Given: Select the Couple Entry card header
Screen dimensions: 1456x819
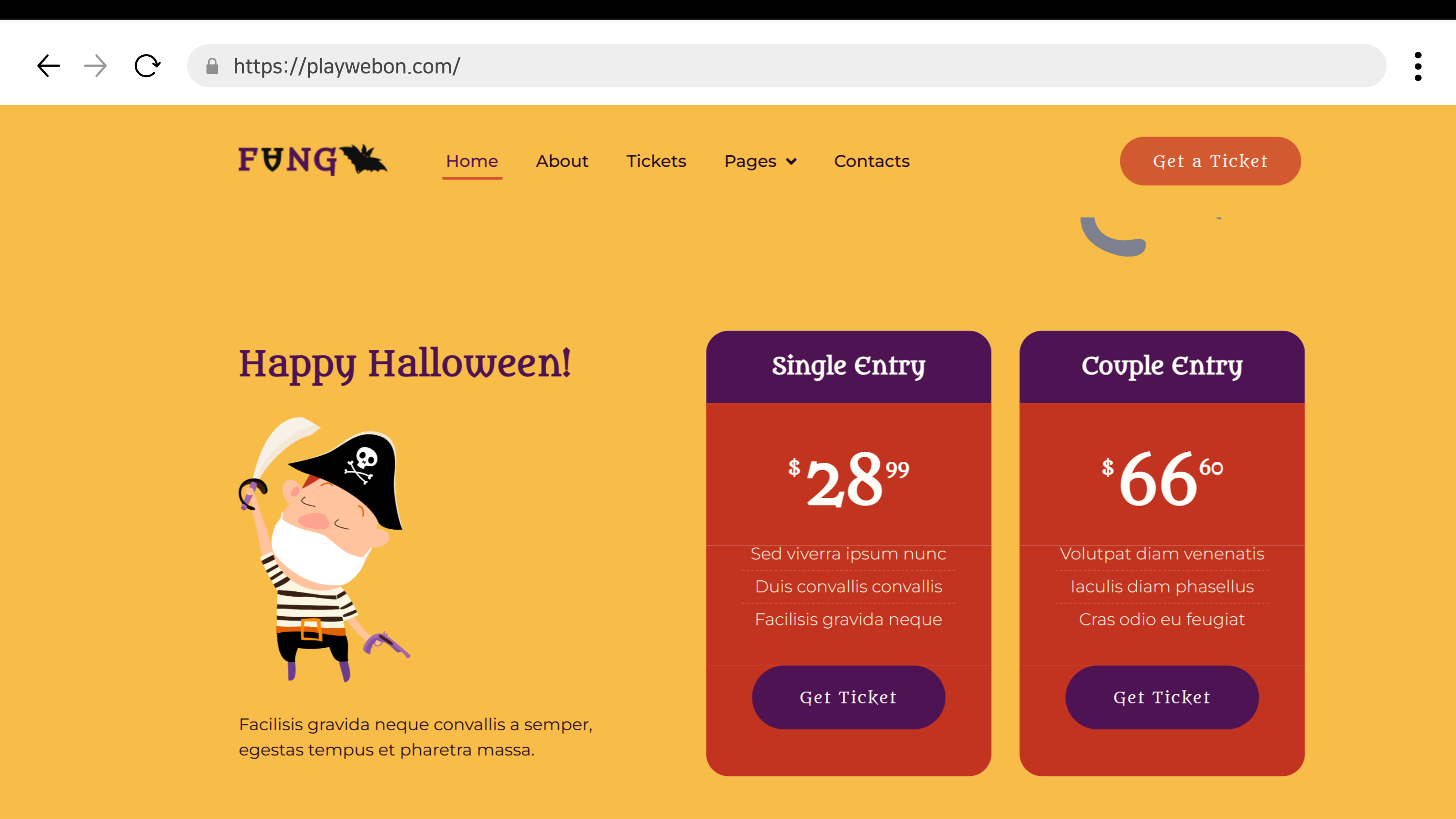Looking at the screenshot, I should [x=1162, y=367].
